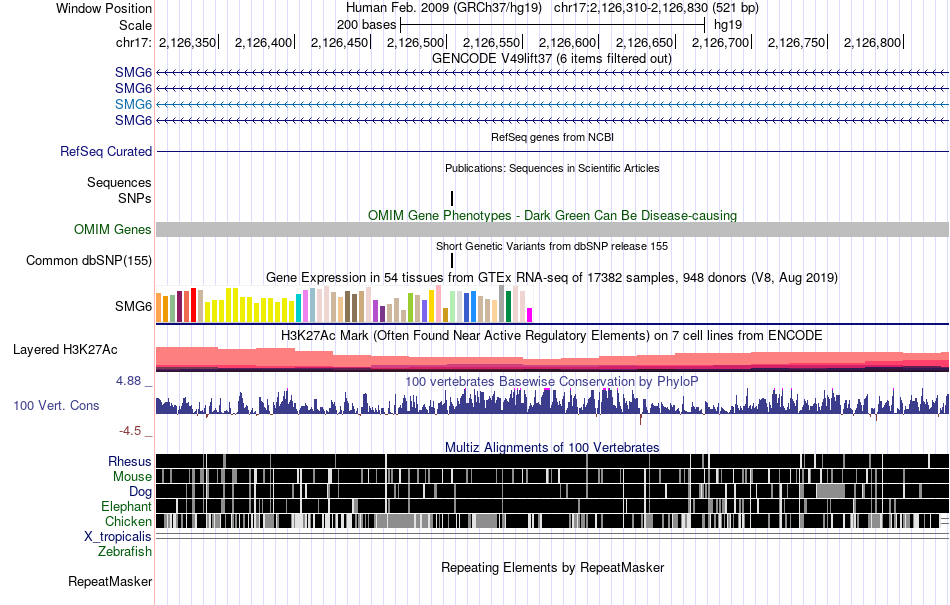The image size is (950, 605).
Task: Open 100 Vert. Cons track label
Action: pyautogui.click(x=56, y=406)
